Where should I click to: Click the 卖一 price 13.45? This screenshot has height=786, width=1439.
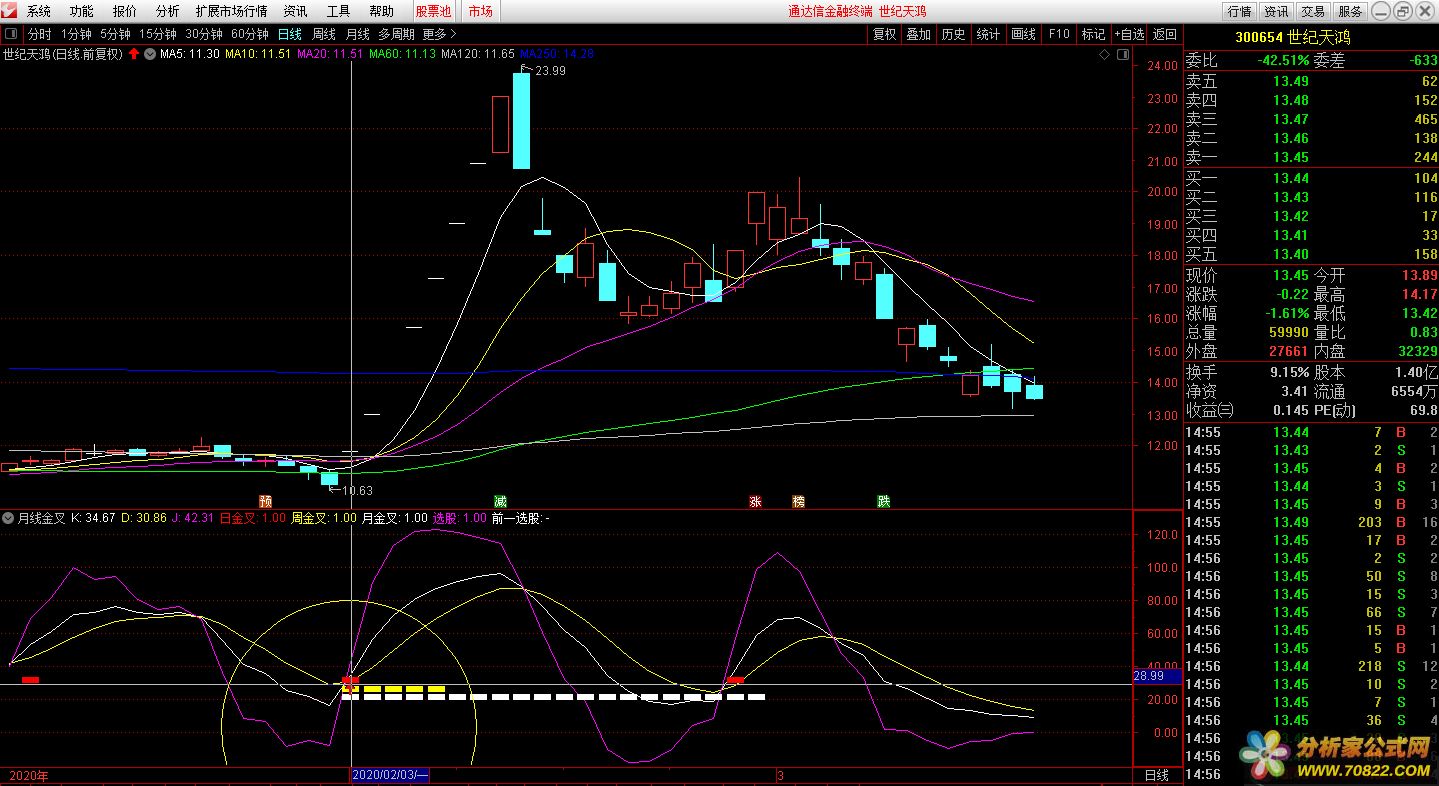coord(1290,158)
